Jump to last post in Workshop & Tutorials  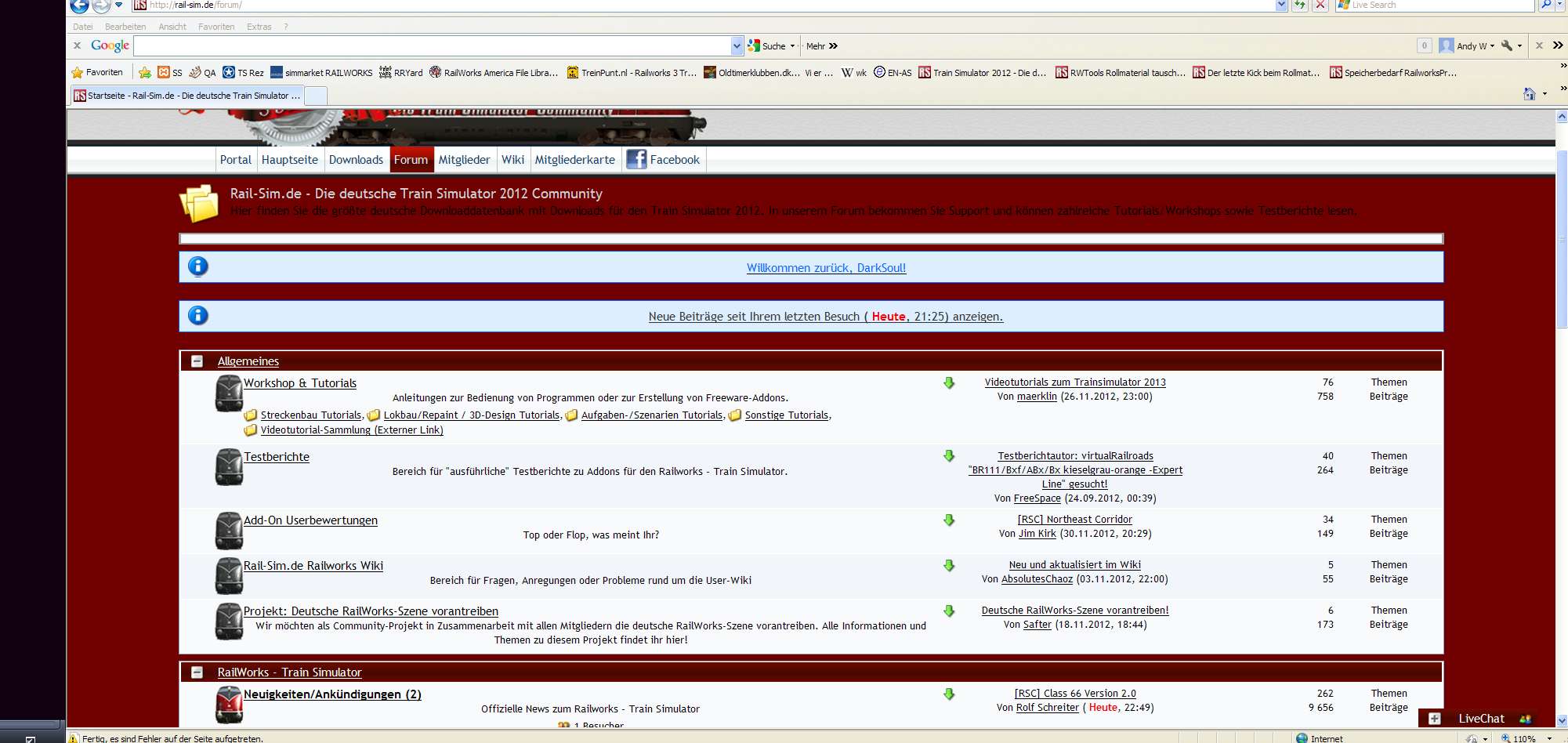pyautogui.click(x=949, y=382)
